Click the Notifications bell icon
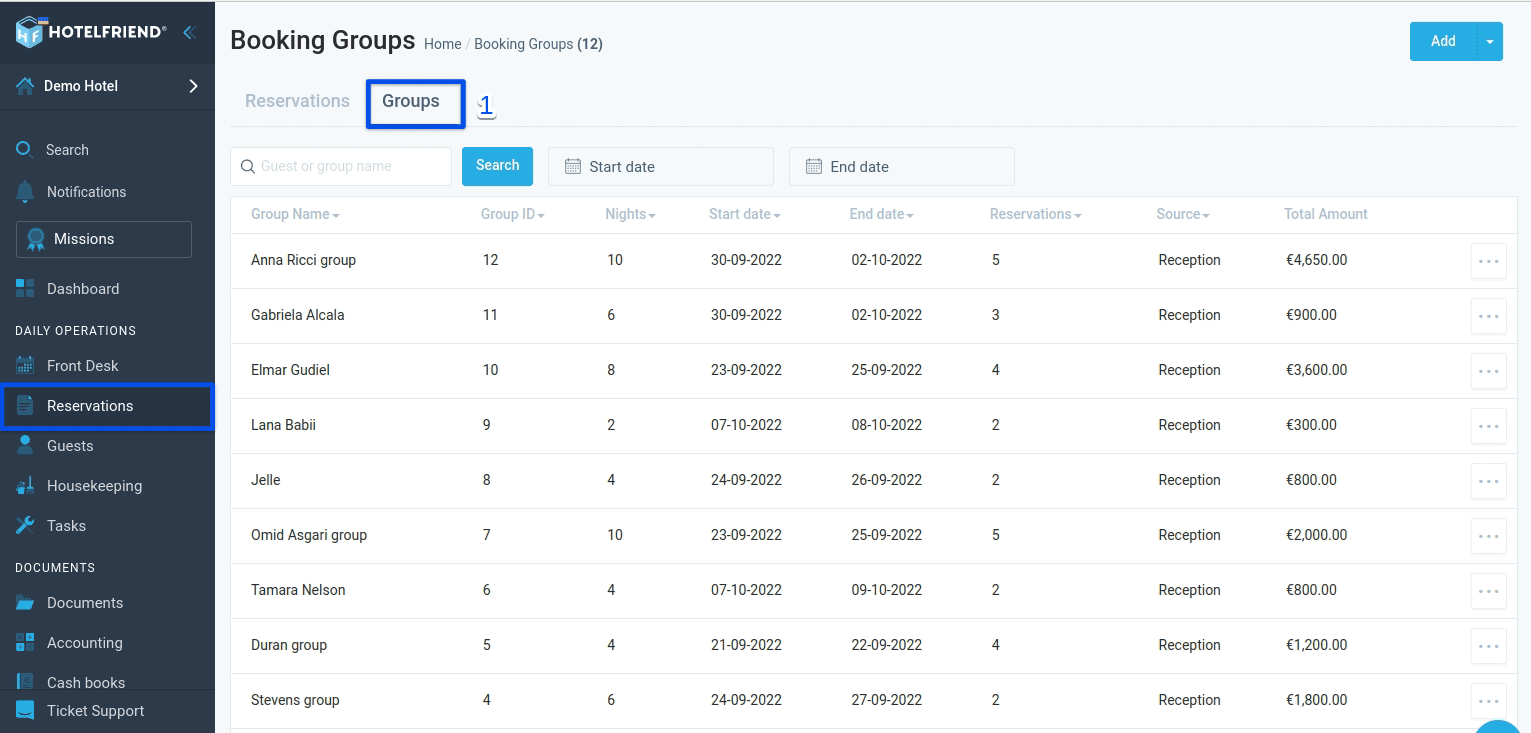The image size is (1531, 733). coord(25,192)
